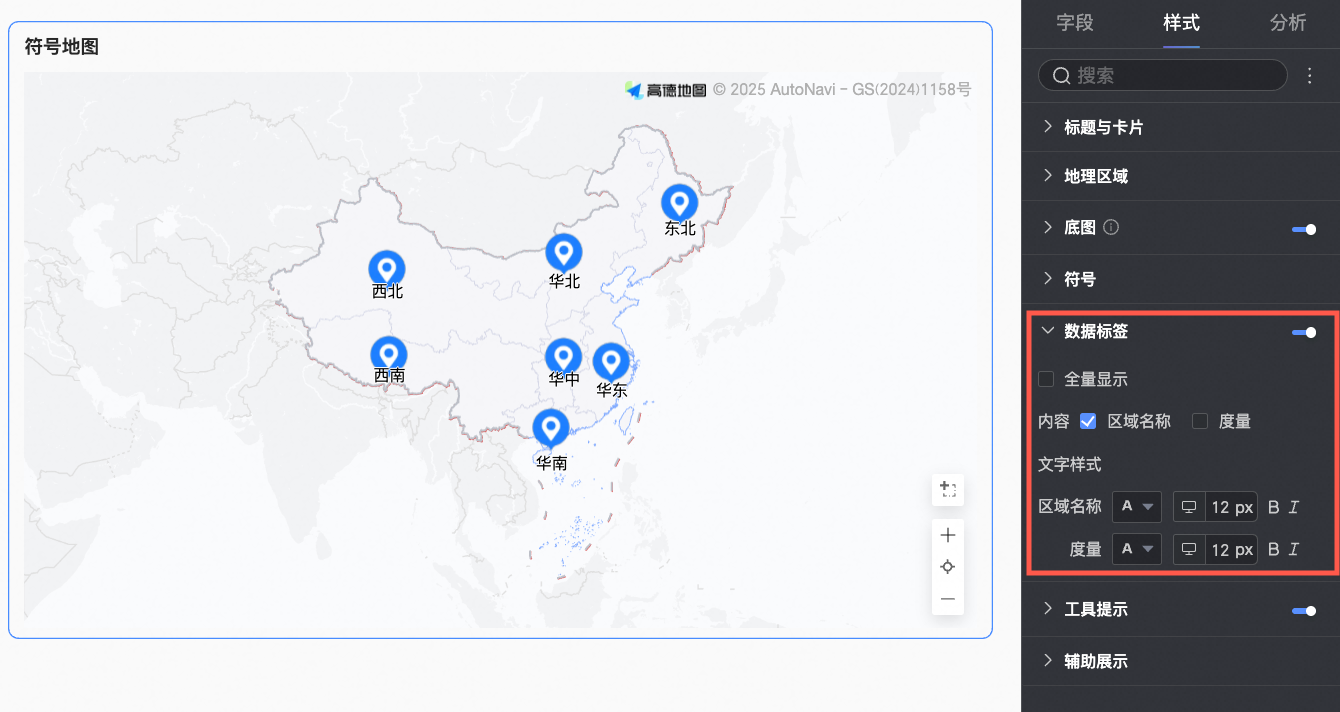Toggle bold for 度量 text
Image resolution: width=1340 pixels, height=712 pixels.
1273,549
